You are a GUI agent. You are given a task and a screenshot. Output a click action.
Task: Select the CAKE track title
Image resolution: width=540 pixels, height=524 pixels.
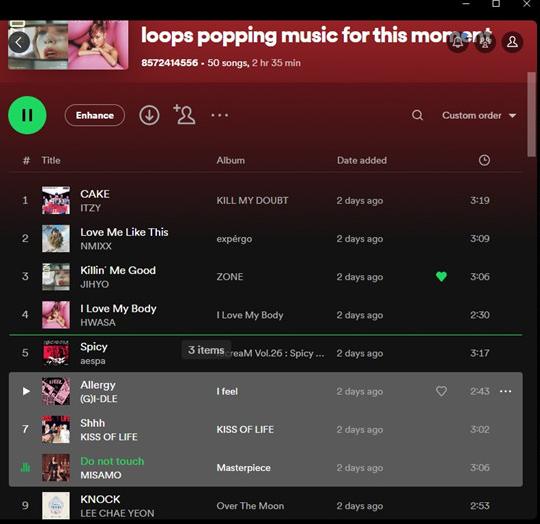95,194
